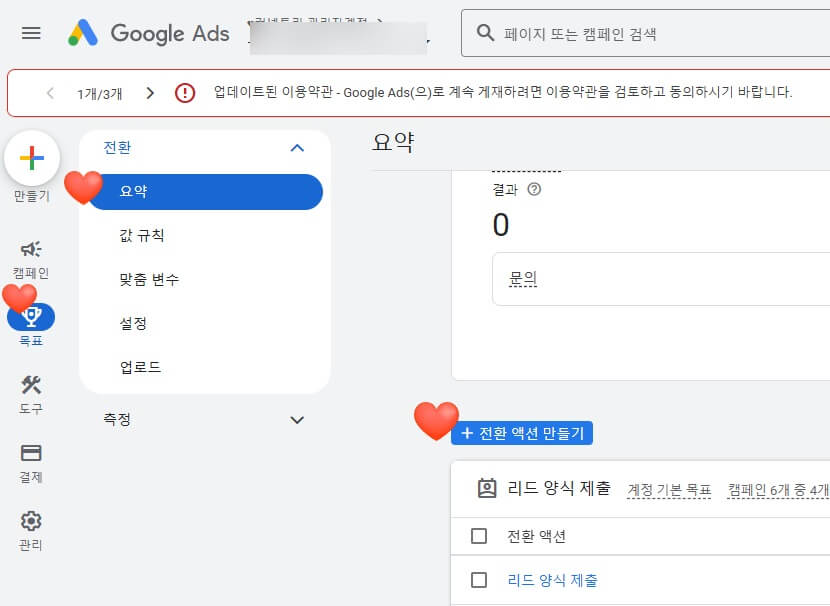Open the 리드 양식 제출 conversion link
The image size is (830, 606).
click(x=553, y=580)
